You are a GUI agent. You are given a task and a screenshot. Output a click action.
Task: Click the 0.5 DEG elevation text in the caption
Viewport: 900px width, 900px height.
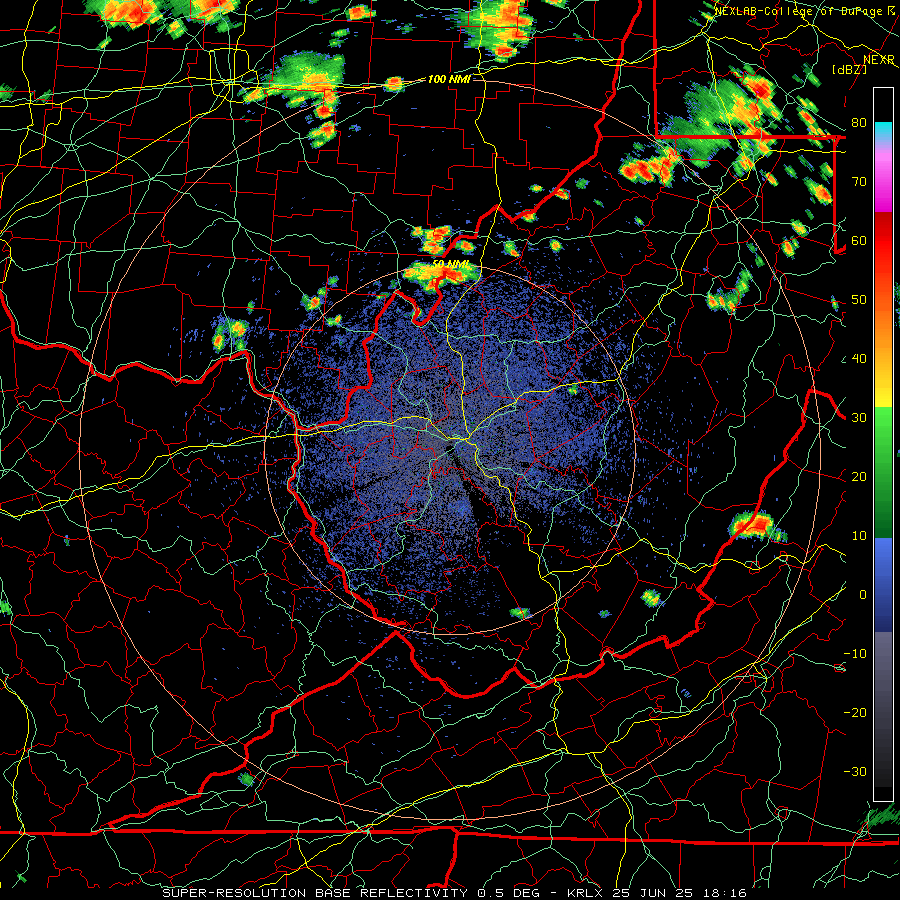click(x=511, y=893)
